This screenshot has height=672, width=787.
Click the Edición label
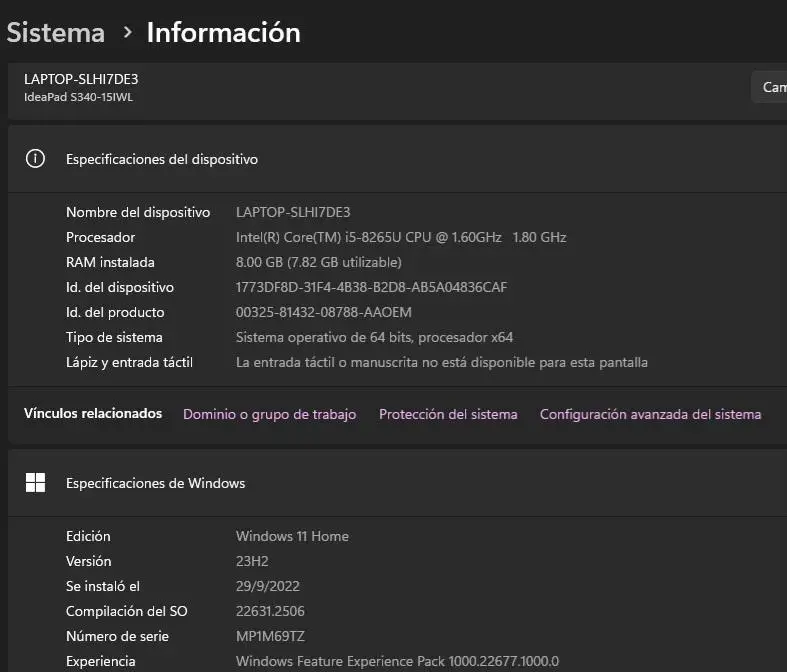point(88,536)
